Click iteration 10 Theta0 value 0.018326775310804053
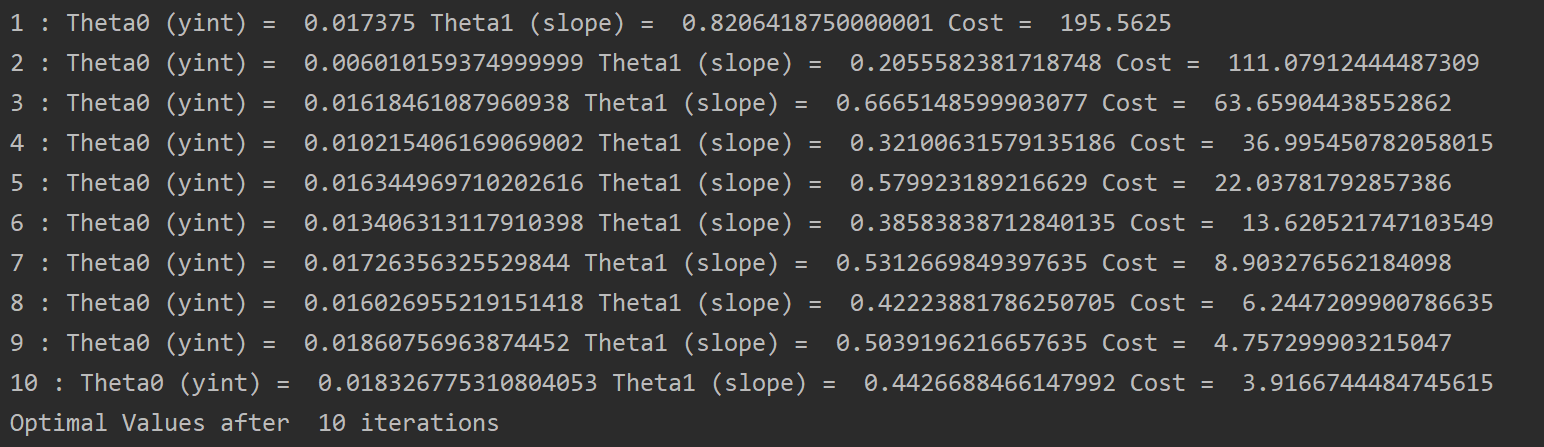The image size is (1544, 447). pyautogui.click(x=458, y=383)
